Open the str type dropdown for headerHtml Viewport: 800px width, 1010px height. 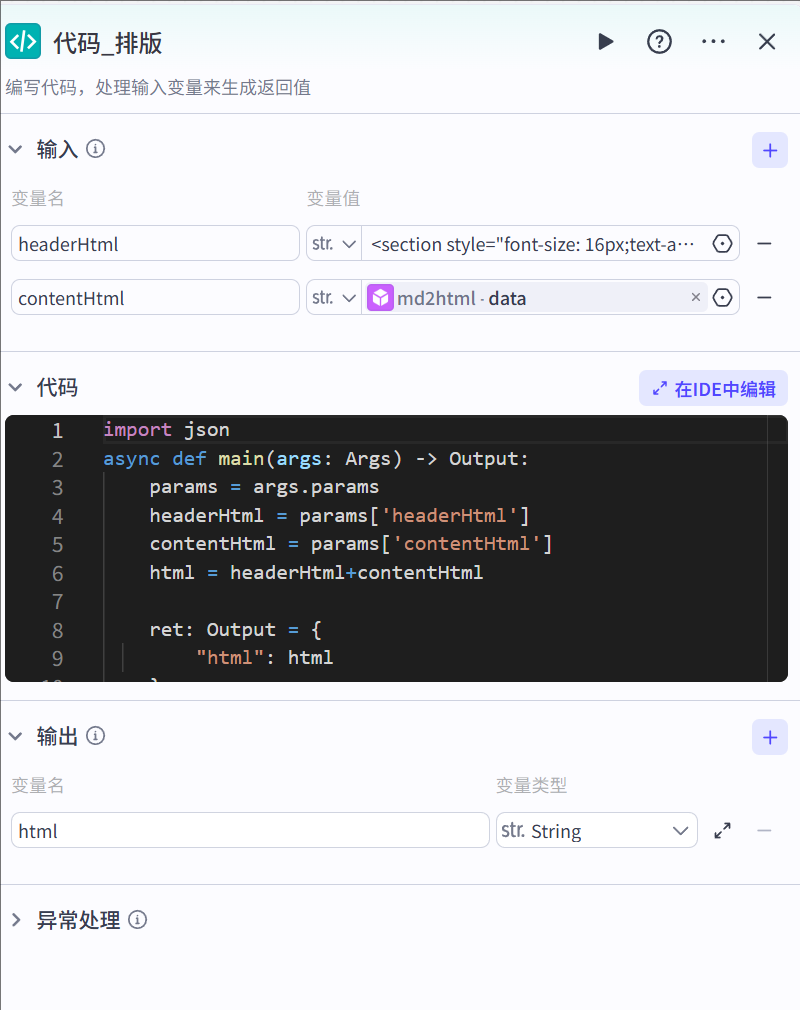[333, 243]
